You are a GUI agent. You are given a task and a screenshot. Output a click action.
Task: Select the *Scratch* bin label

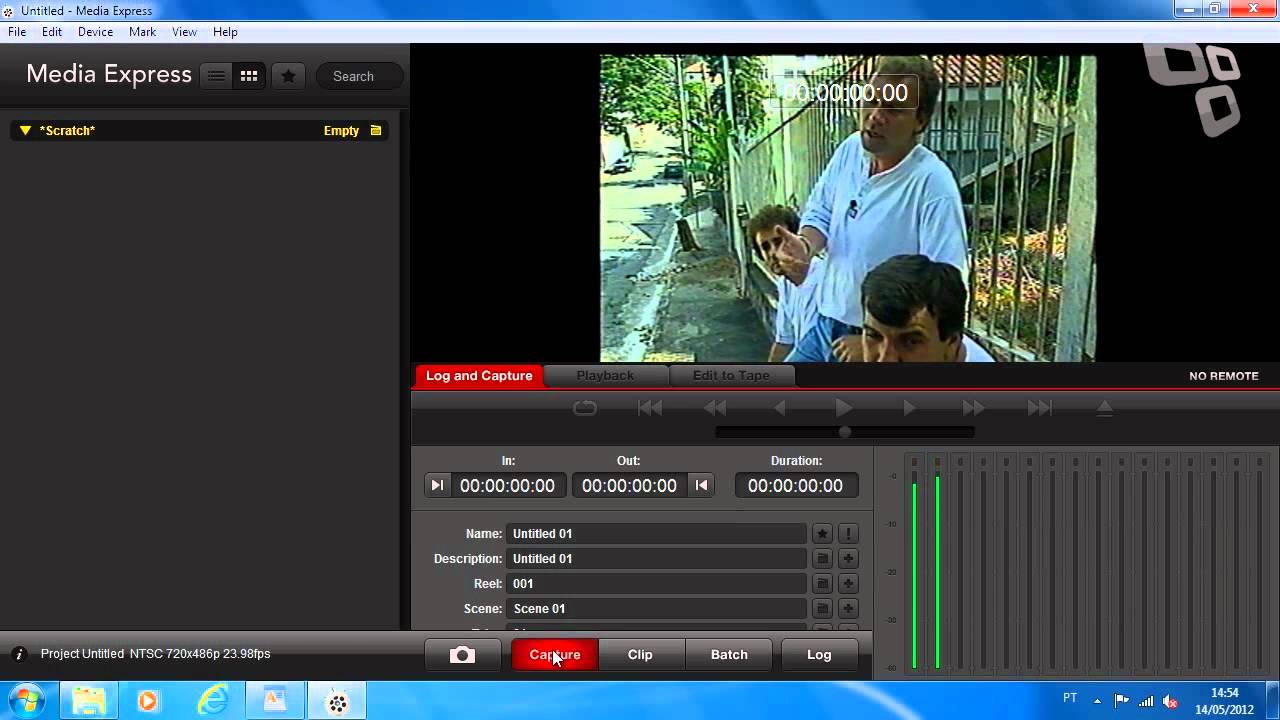(67, 130)
